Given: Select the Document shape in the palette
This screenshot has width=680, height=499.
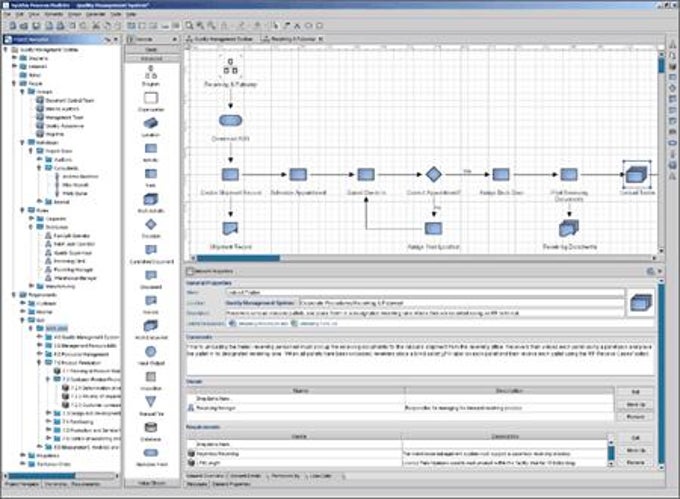Looking at the screenshot, I should [150, 275].
